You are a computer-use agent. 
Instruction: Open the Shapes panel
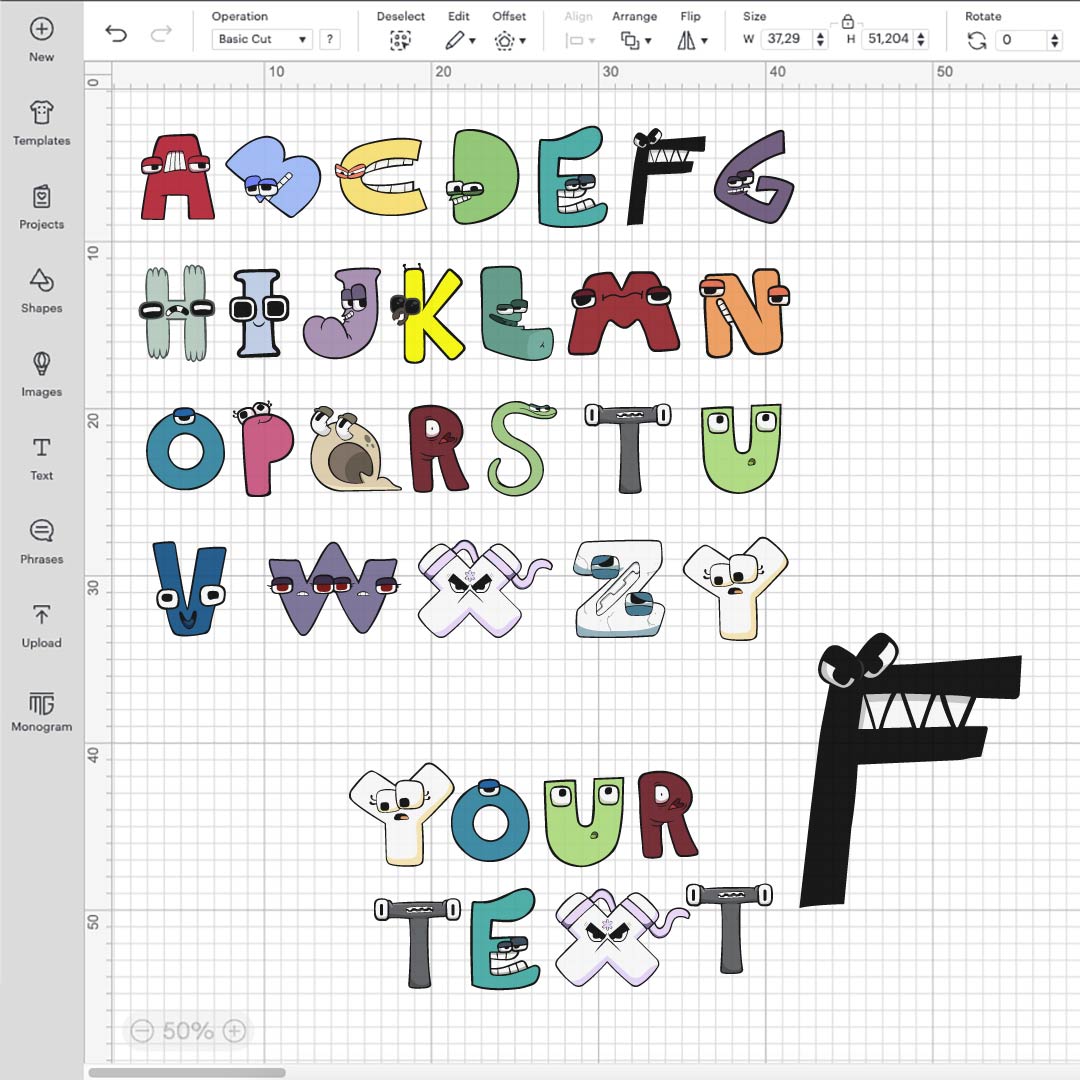click(x=41, y=280)
